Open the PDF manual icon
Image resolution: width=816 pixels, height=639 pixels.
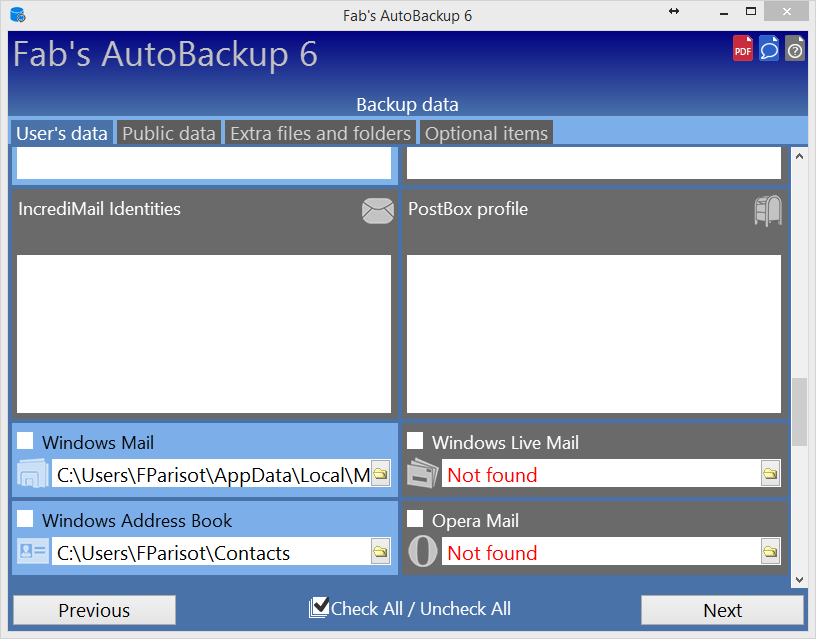743,48
